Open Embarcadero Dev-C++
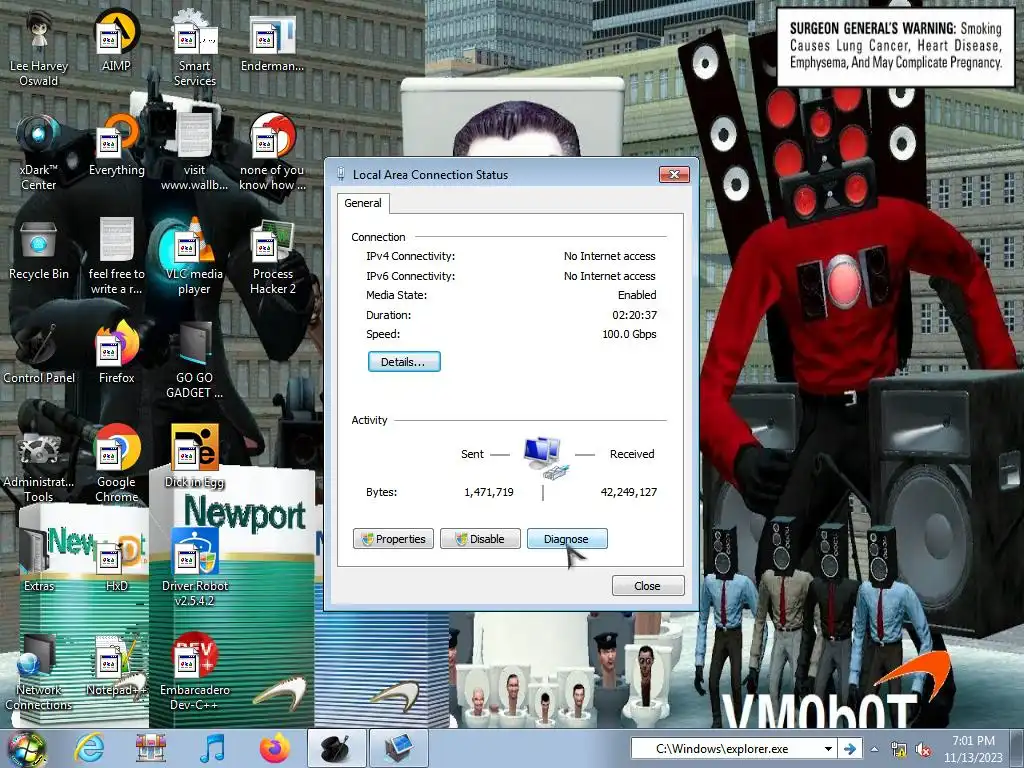This screenshot has height=768, width=1024. (x=195, y=673)
